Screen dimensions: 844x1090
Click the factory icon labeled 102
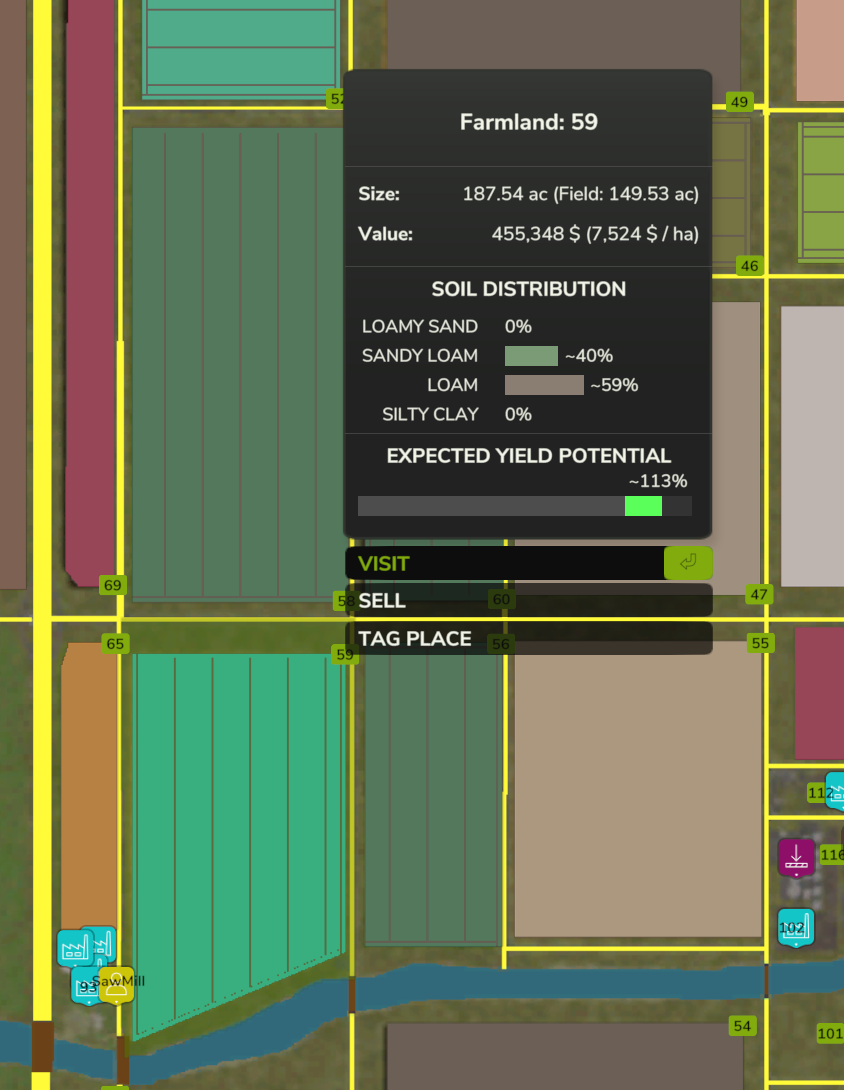point(795,927)
